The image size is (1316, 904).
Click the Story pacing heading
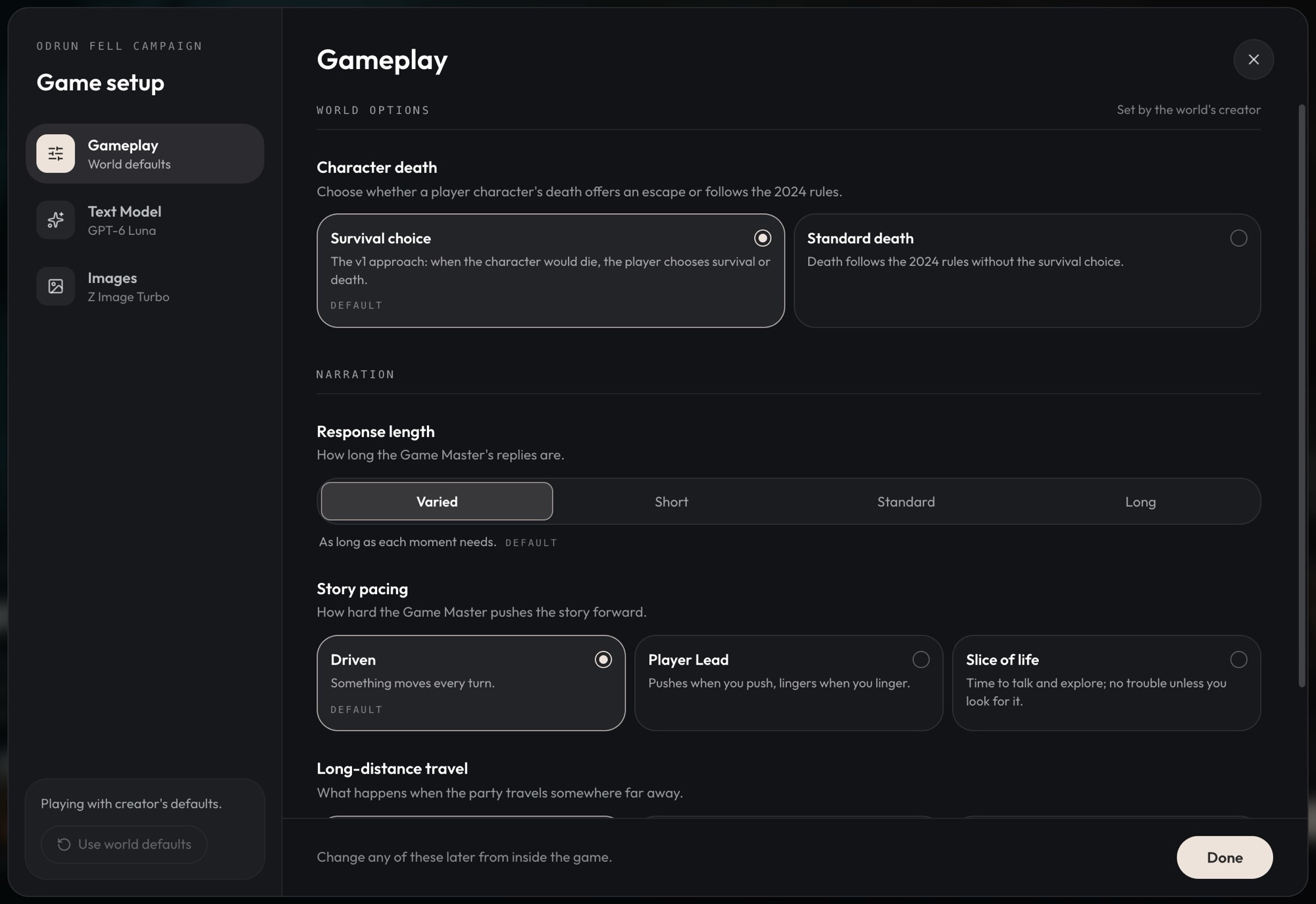point(362,589)
